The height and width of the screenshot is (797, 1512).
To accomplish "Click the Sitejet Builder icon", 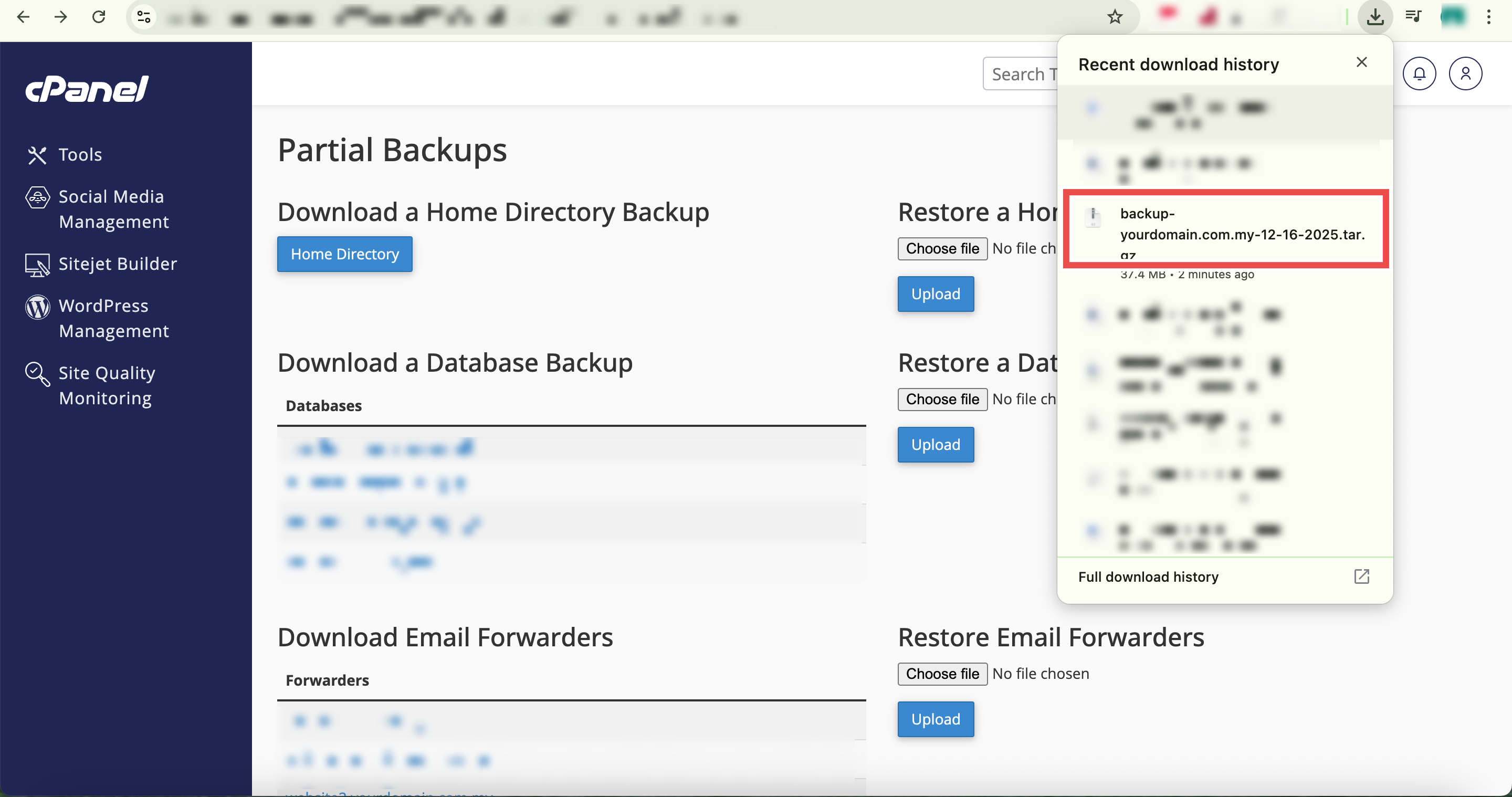I will [37, 265].
